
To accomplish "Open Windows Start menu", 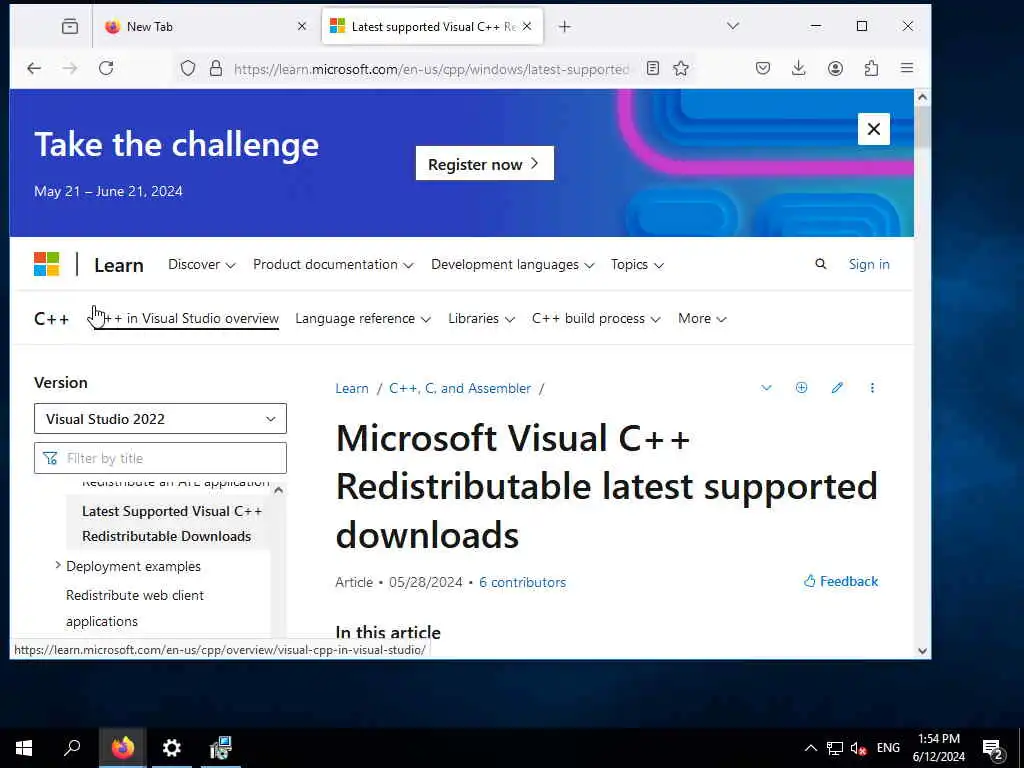I will coord(24,748).
